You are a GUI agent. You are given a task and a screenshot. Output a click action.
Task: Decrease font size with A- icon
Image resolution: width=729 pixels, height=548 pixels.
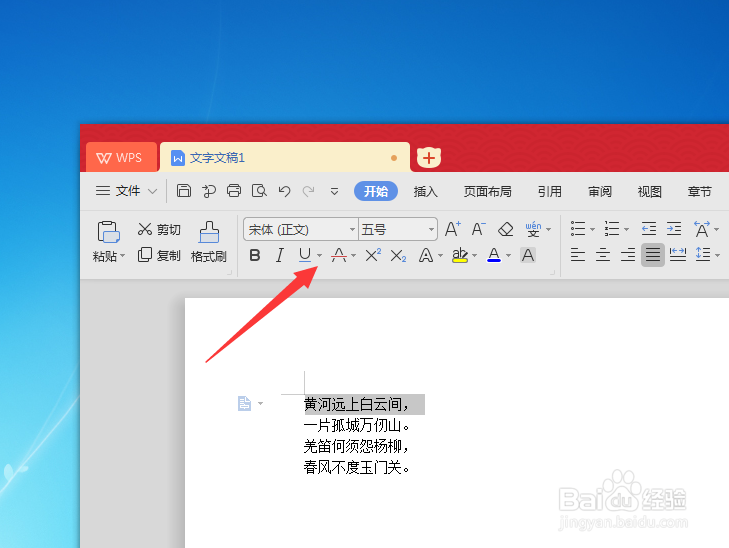(x=478, y=229)
